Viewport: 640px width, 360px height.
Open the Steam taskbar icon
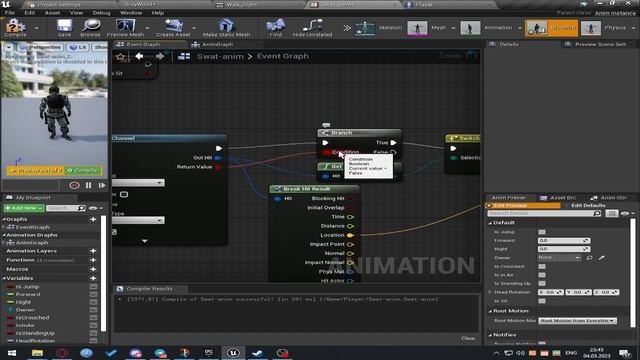[257, 353]
